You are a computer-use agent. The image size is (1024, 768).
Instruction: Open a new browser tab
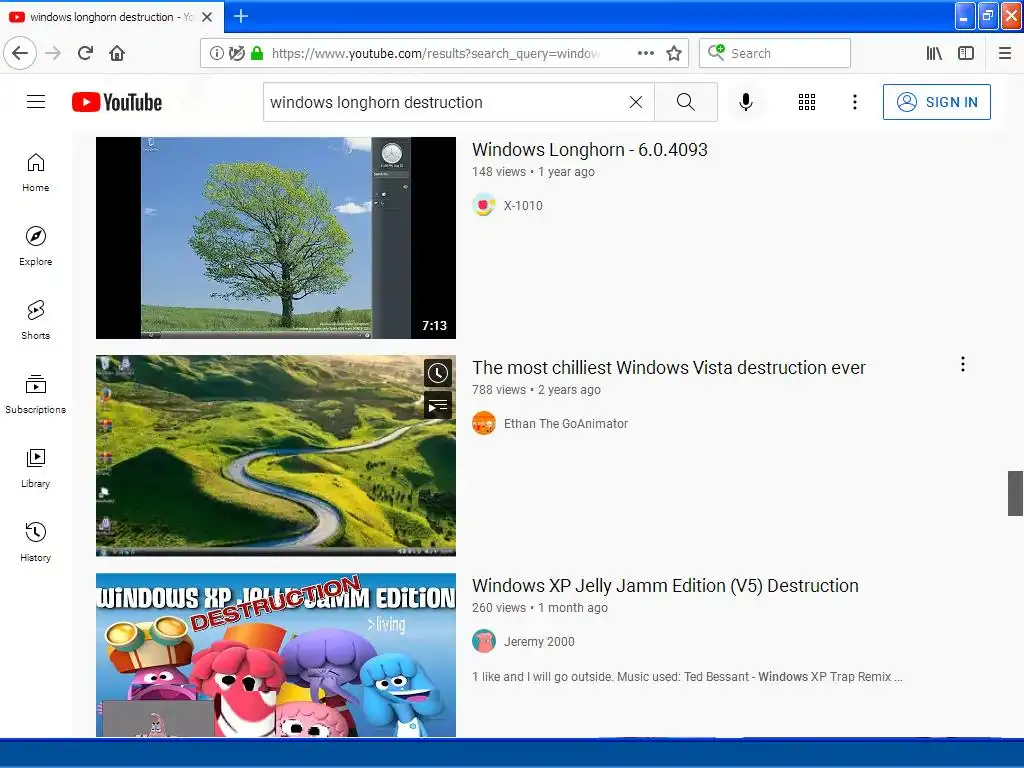pos(240,16)
